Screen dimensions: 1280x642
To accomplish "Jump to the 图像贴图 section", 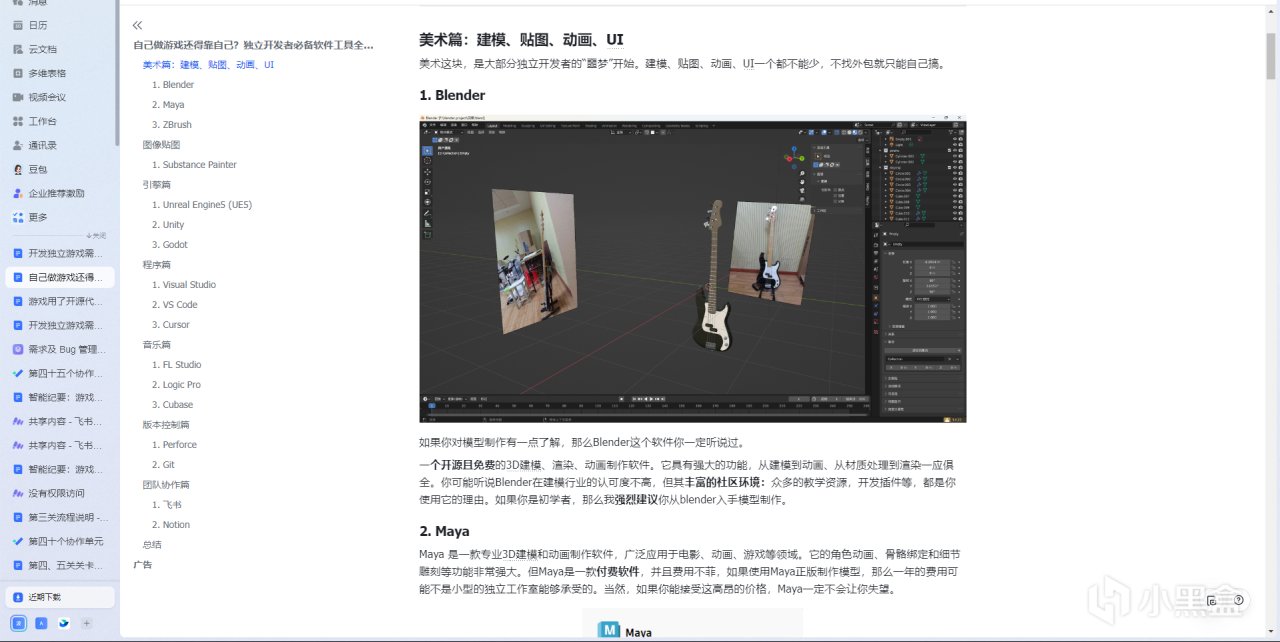I will coord(161,145).
